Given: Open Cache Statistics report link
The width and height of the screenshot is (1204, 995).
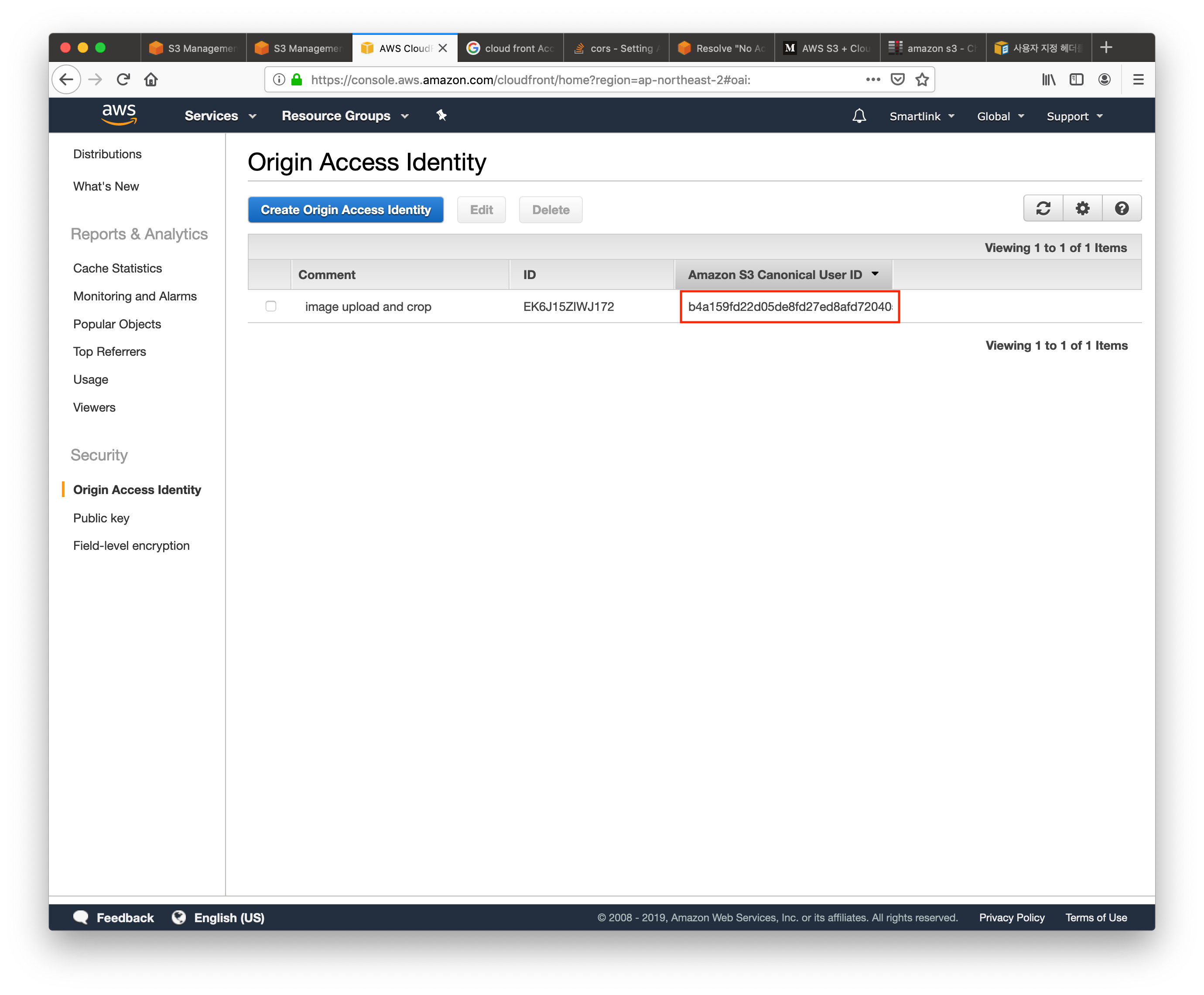Looking at the screenshot, I should [x=117, y=268].
